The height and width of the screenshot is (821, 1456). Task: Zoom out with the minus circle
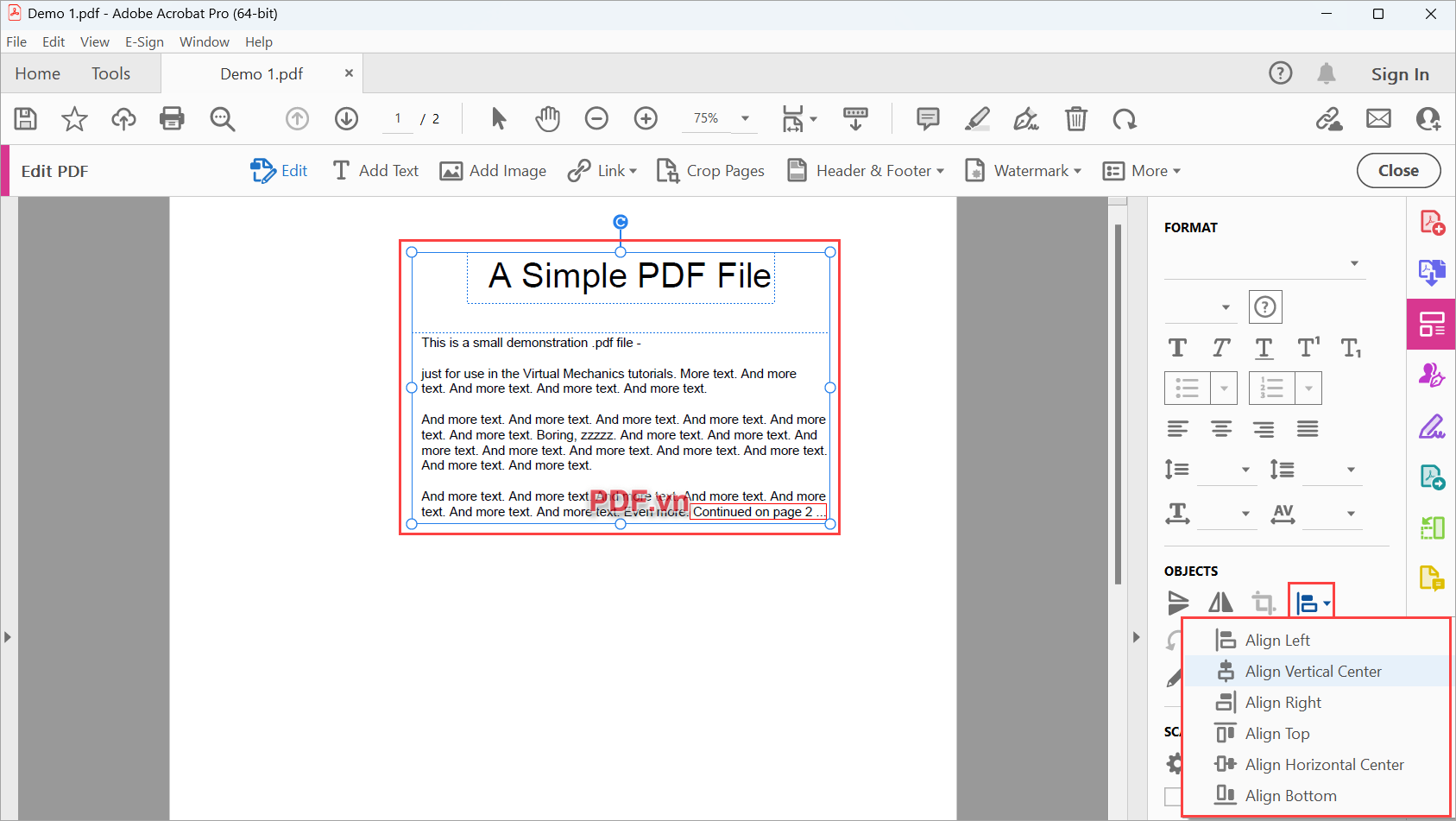pos(596,118)
